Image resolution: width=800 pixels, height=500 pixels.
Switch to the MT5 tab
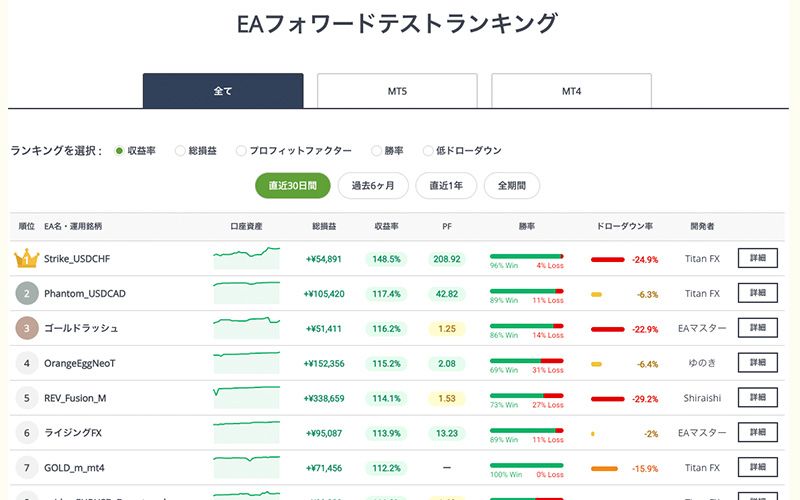click(x=397, y=91)
